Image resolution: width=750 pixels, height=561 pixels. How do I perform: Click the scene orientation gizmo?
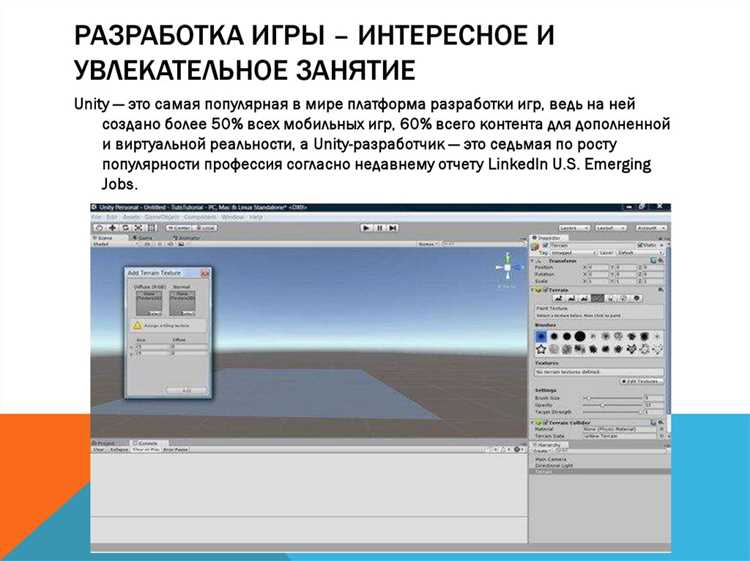coord(507,268)
